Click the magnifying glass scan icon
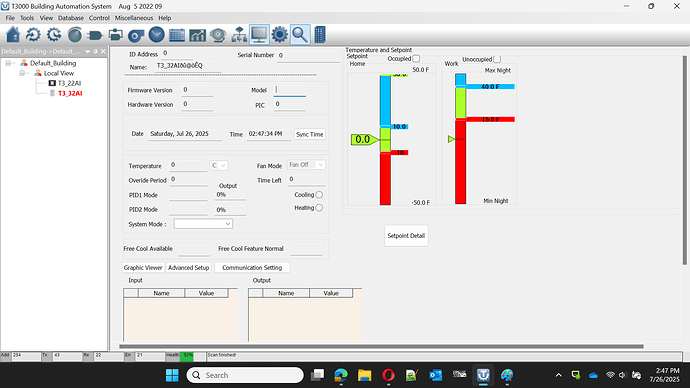The width and height of the screenshot is (690, 388). pyautogui.click(x=300, y=34)
